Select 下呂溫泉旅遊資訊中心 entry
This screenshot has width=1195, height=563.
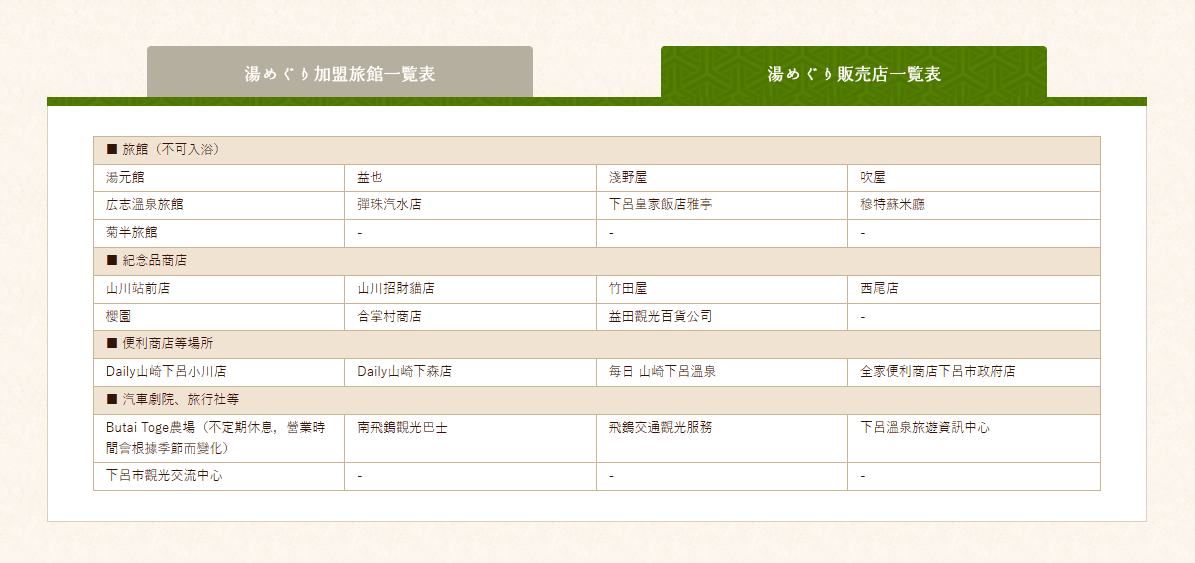974,438
